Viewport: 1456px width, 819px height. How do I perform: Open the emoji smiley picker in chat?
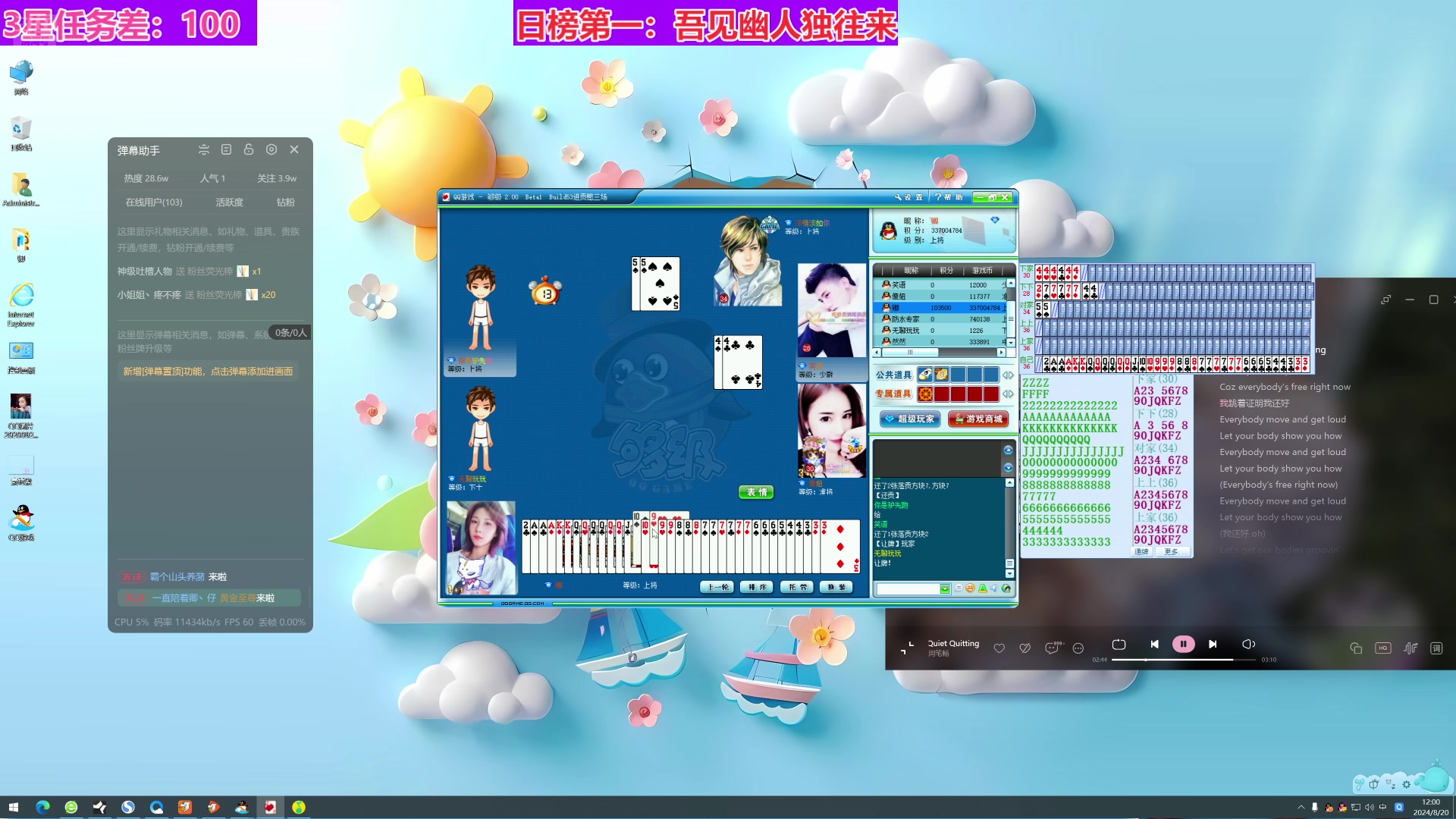point(970,588)
